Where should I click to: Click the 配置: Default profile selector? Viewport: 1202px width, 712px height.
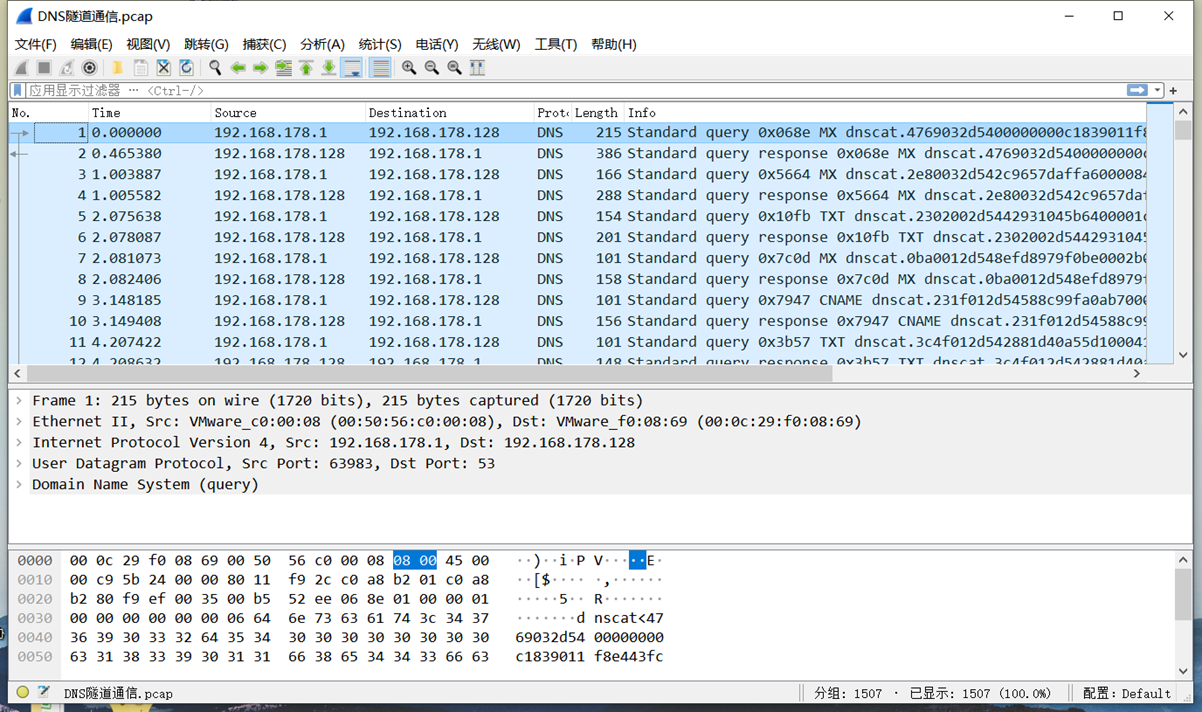coord(1126,693)
